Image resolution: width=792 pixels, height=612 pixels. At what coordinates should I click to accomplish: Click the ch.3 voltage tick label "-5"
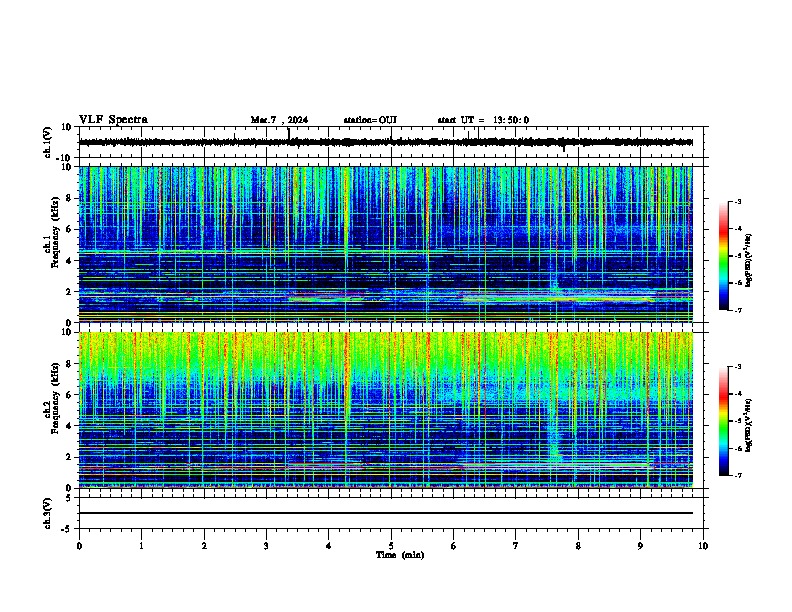coord(67,529)
